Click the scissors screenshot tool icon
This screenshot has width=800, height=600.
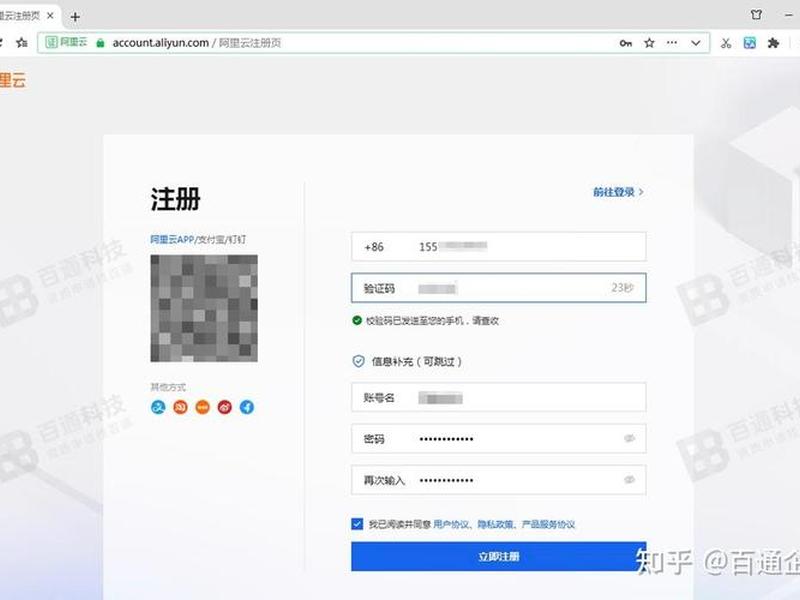[726, 43]
